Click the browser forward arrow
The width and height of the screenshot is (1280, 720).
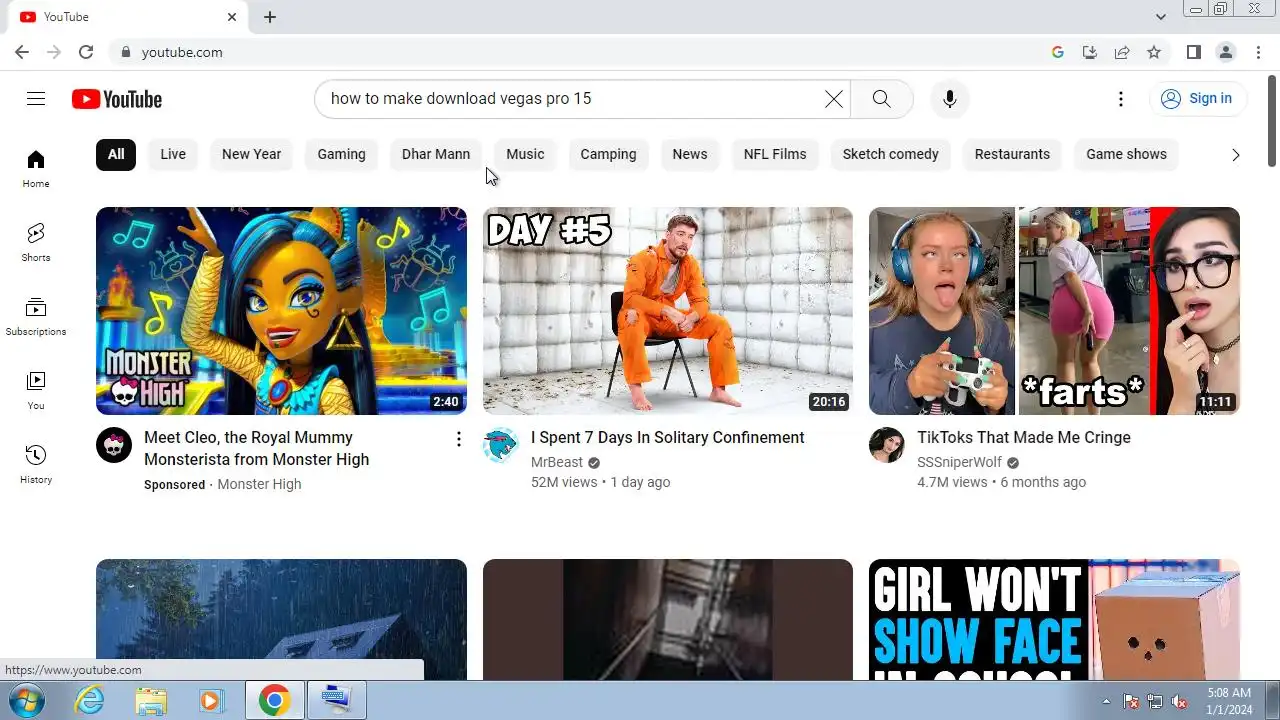tap(54, 52)
